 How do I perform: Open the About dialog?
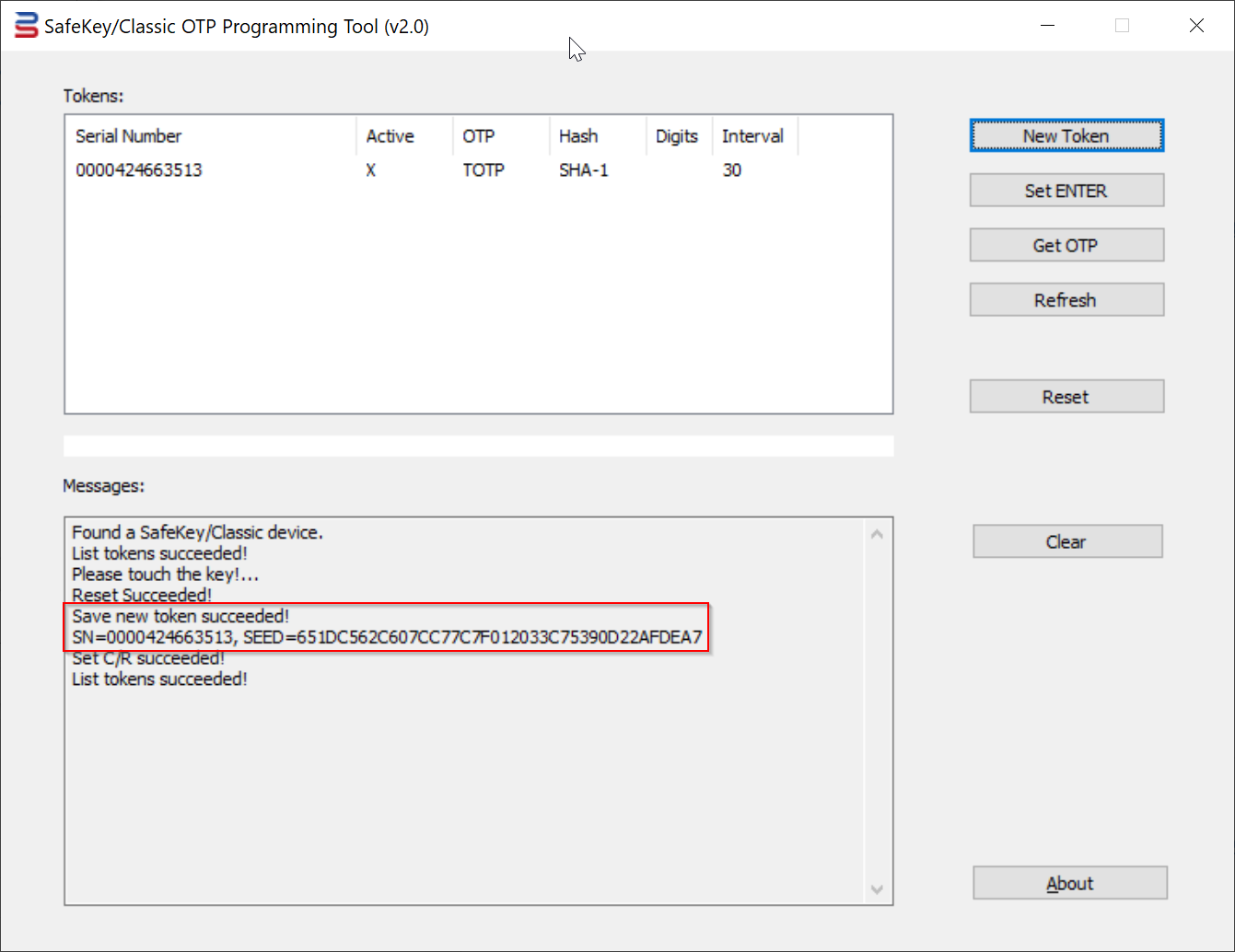tap(1069, 884)
